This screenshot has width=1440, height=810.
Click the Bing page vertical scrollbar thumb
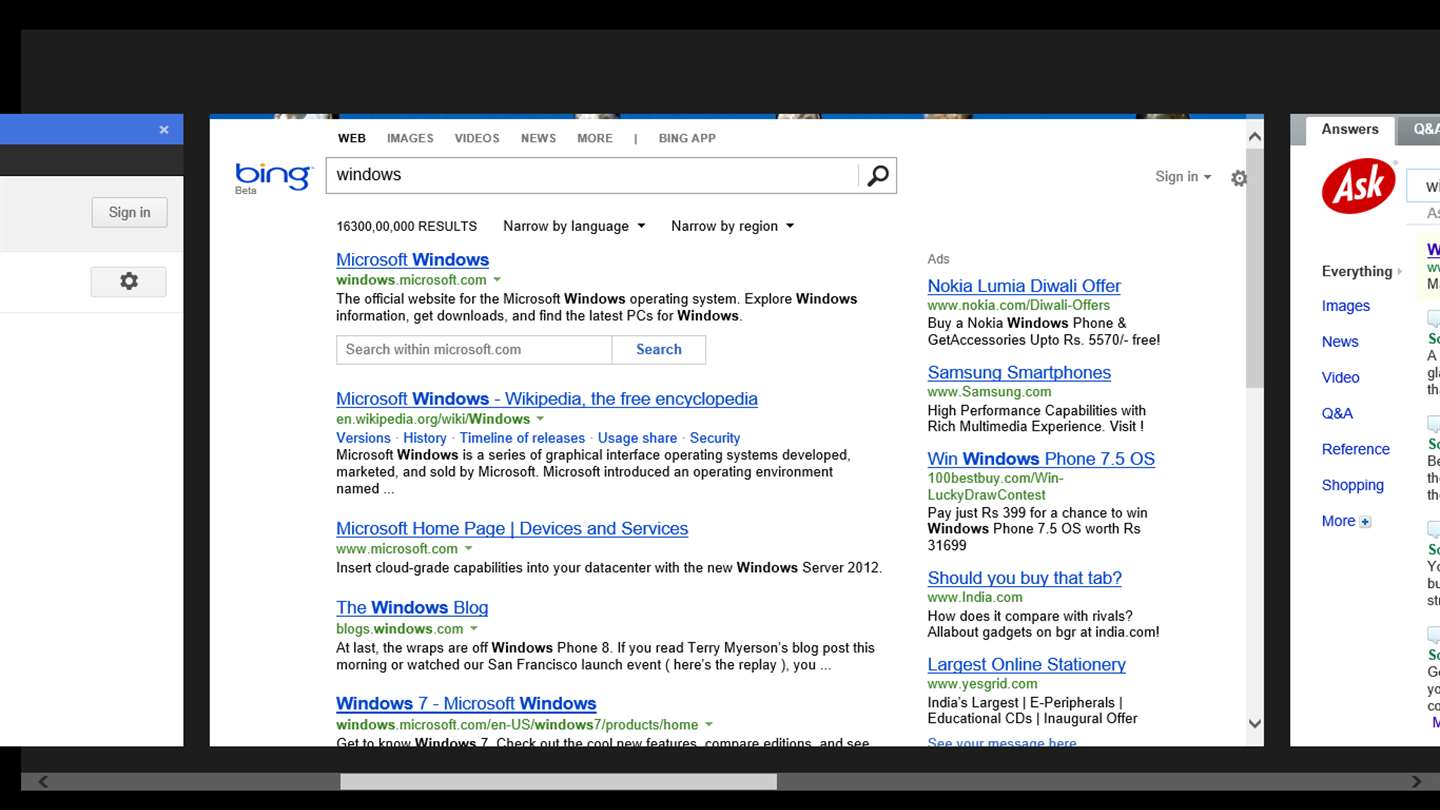[x=1255, y=268]
